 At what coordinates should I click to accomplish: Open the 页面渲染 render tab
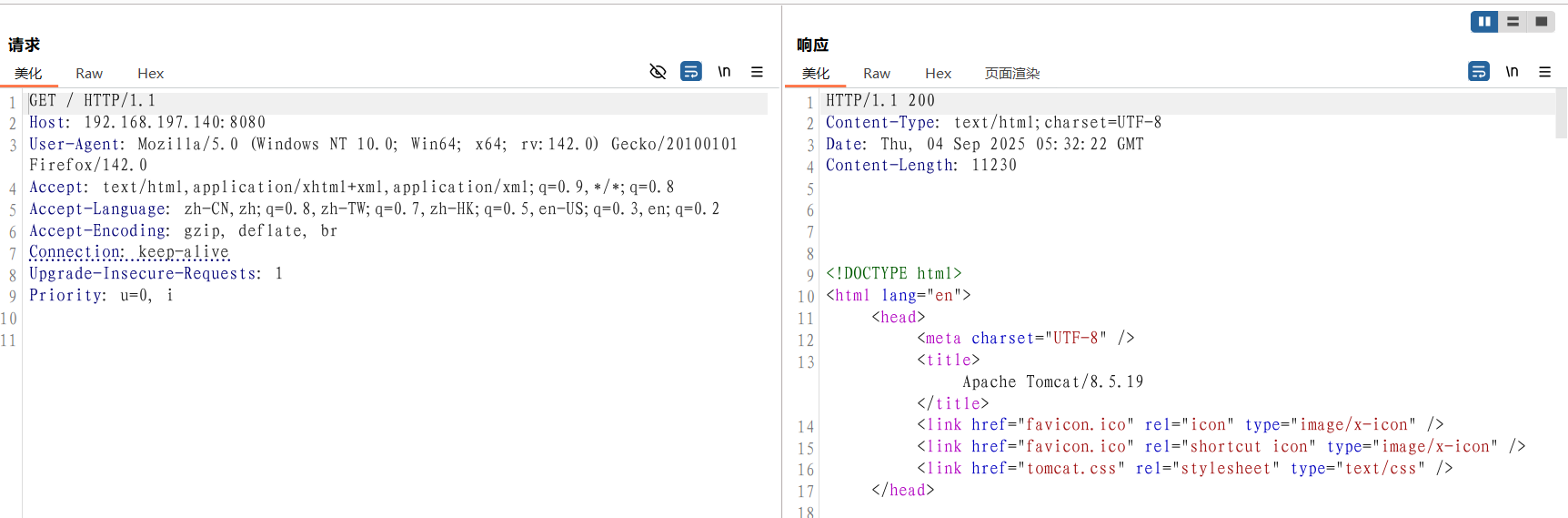pos(1012,74)
